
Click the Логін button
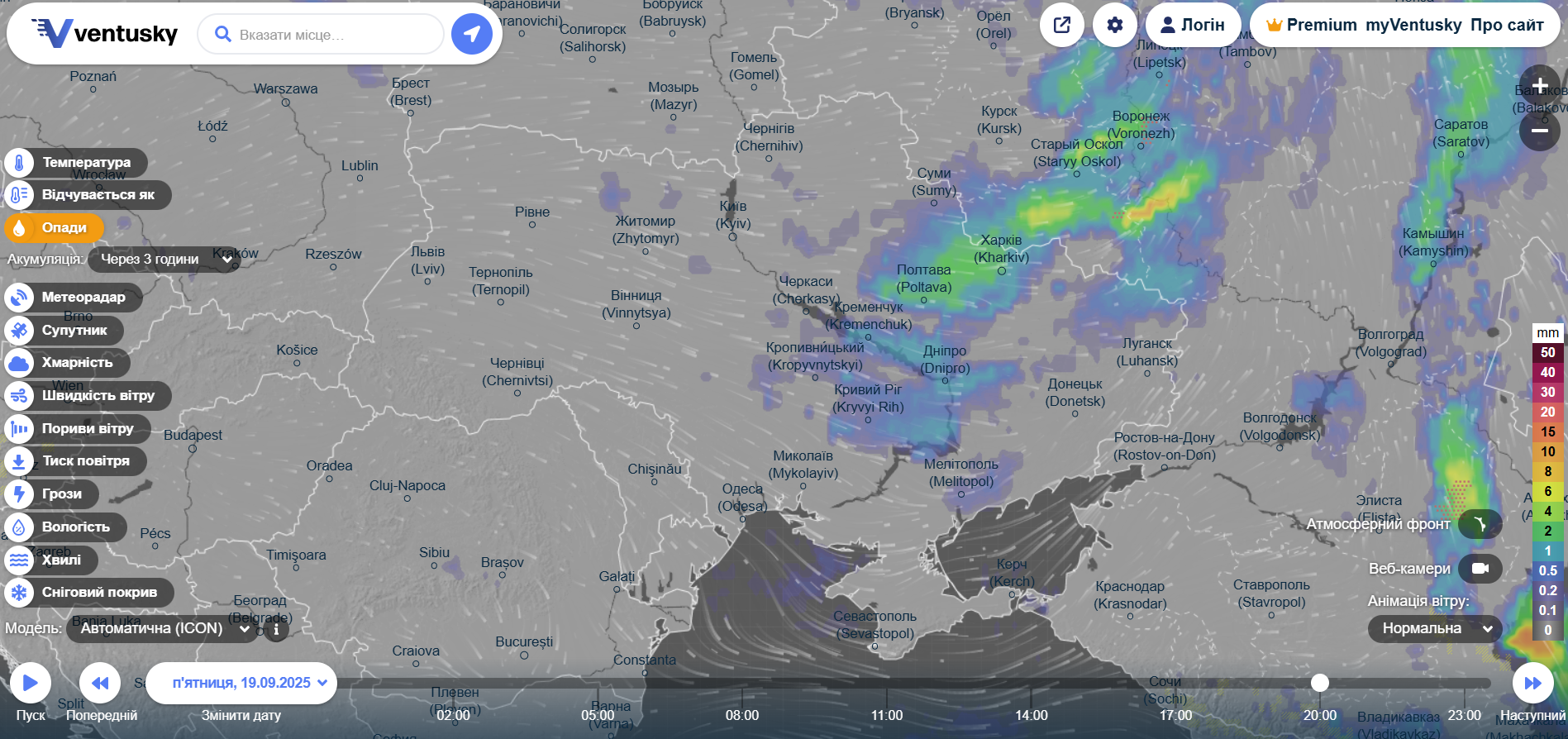click(1193, 25)
